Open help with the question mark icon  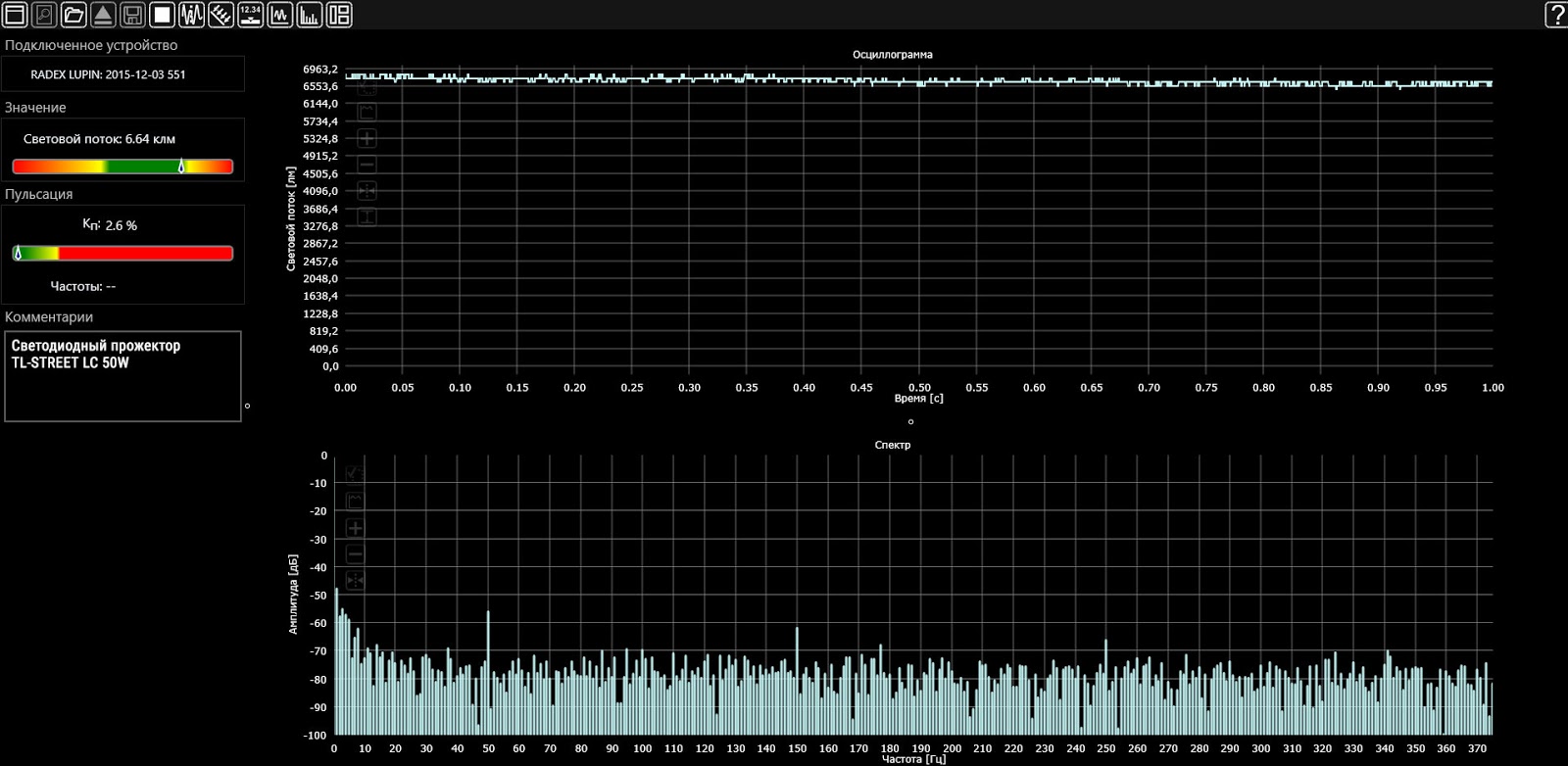tap(1555, 15)
